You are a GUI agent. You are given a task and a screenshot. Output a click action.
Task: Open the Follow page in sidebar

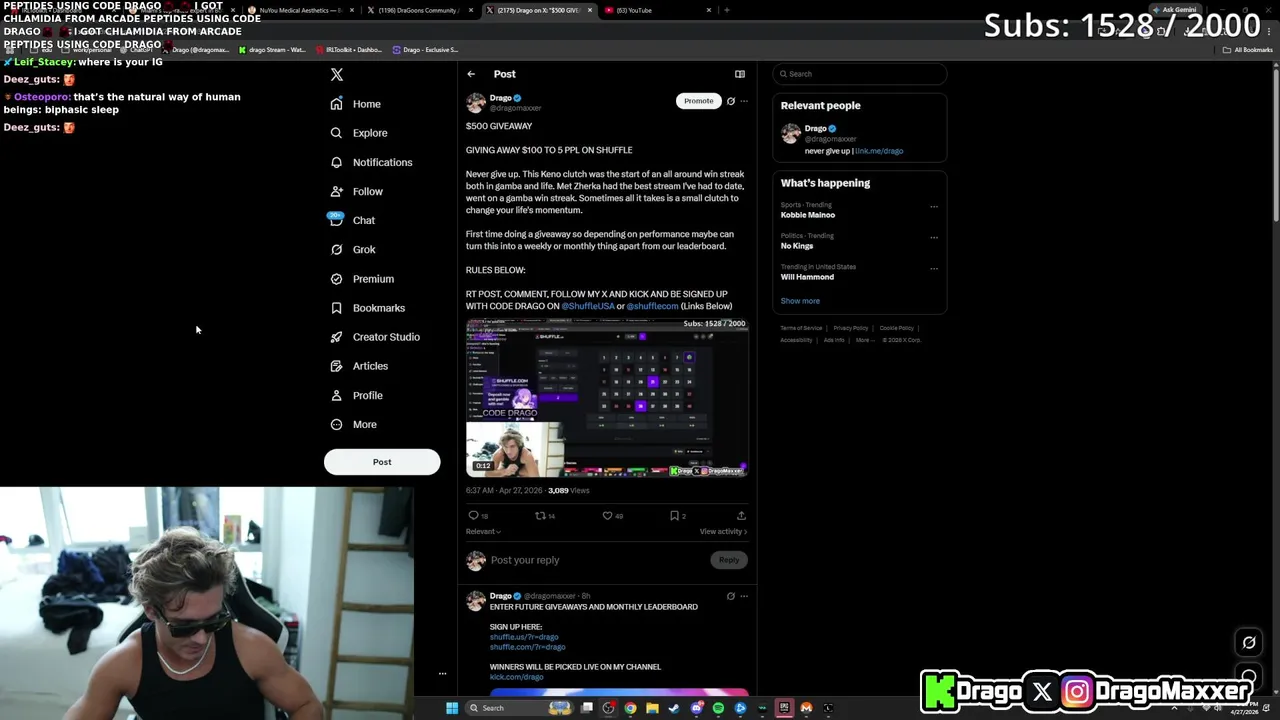357,191
